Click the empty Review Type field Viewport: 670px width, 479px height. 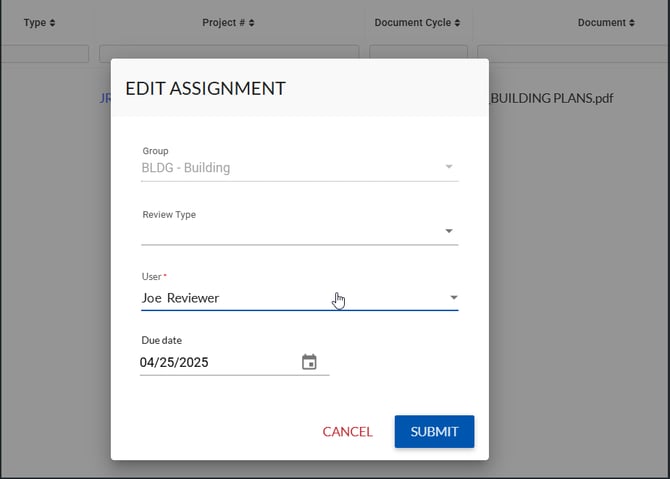coord(285,232)
